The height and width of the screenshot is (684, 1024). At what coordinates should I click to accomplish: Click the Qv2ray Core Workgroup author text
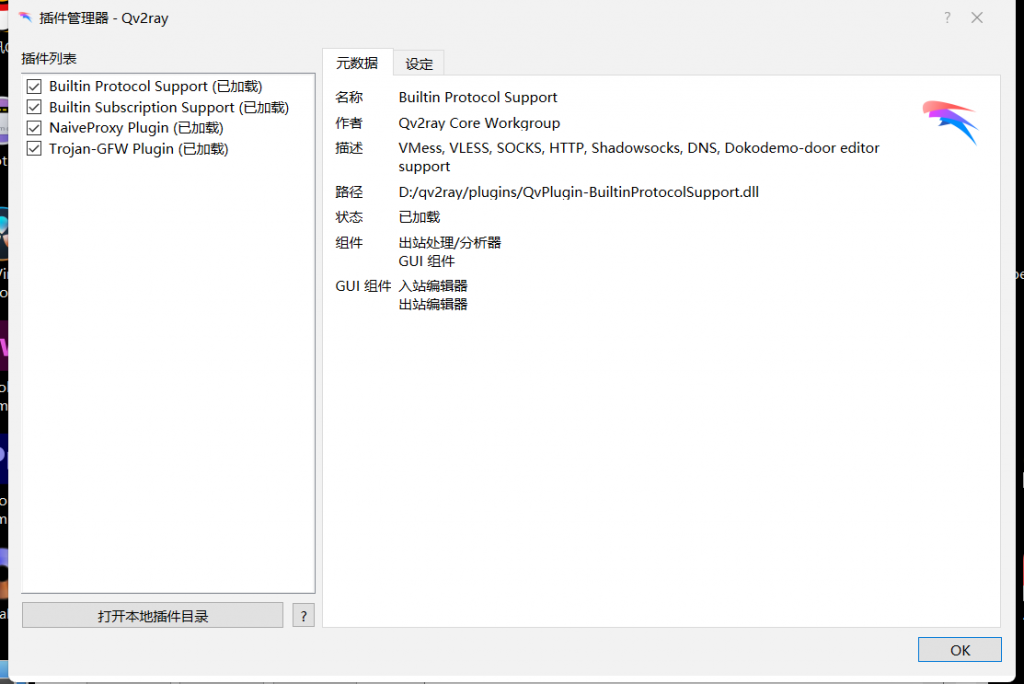tap(479, 123)
